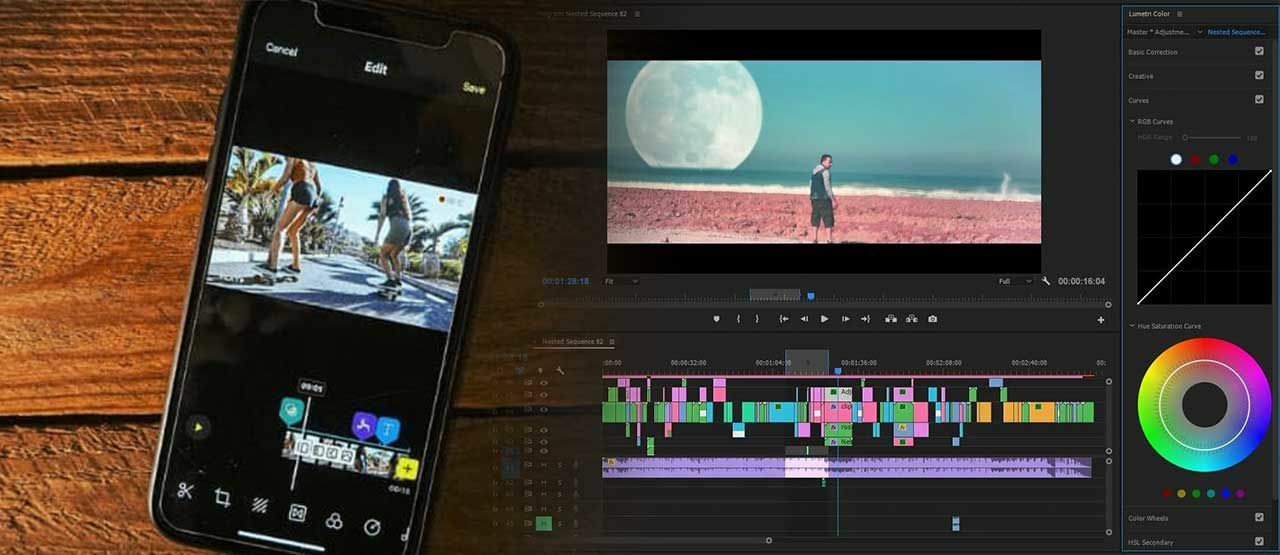Click the moon video preview frame
Image resolution: width=1280 pixels, height=555 pixels.
(x=824, y=151)
